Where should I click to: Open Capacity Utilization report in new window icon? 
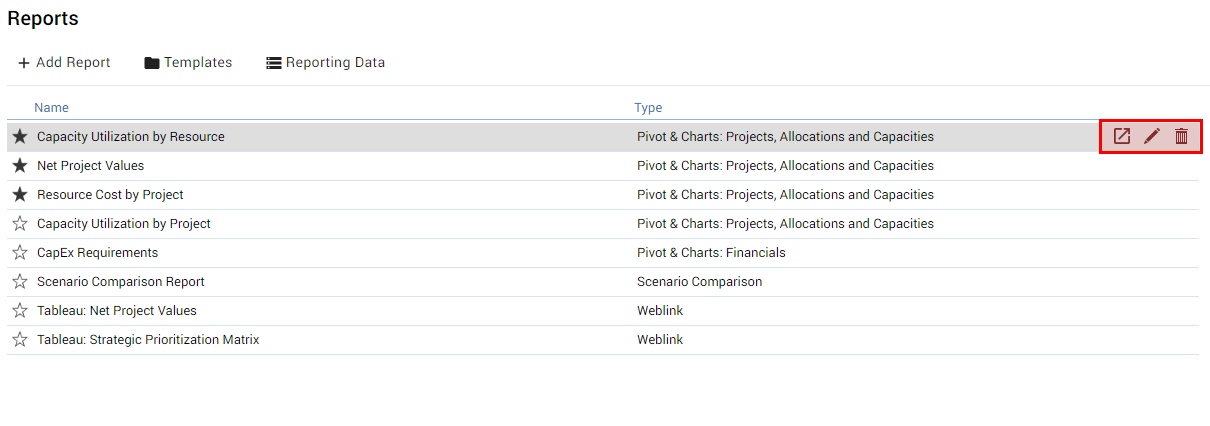point(1122,136)
